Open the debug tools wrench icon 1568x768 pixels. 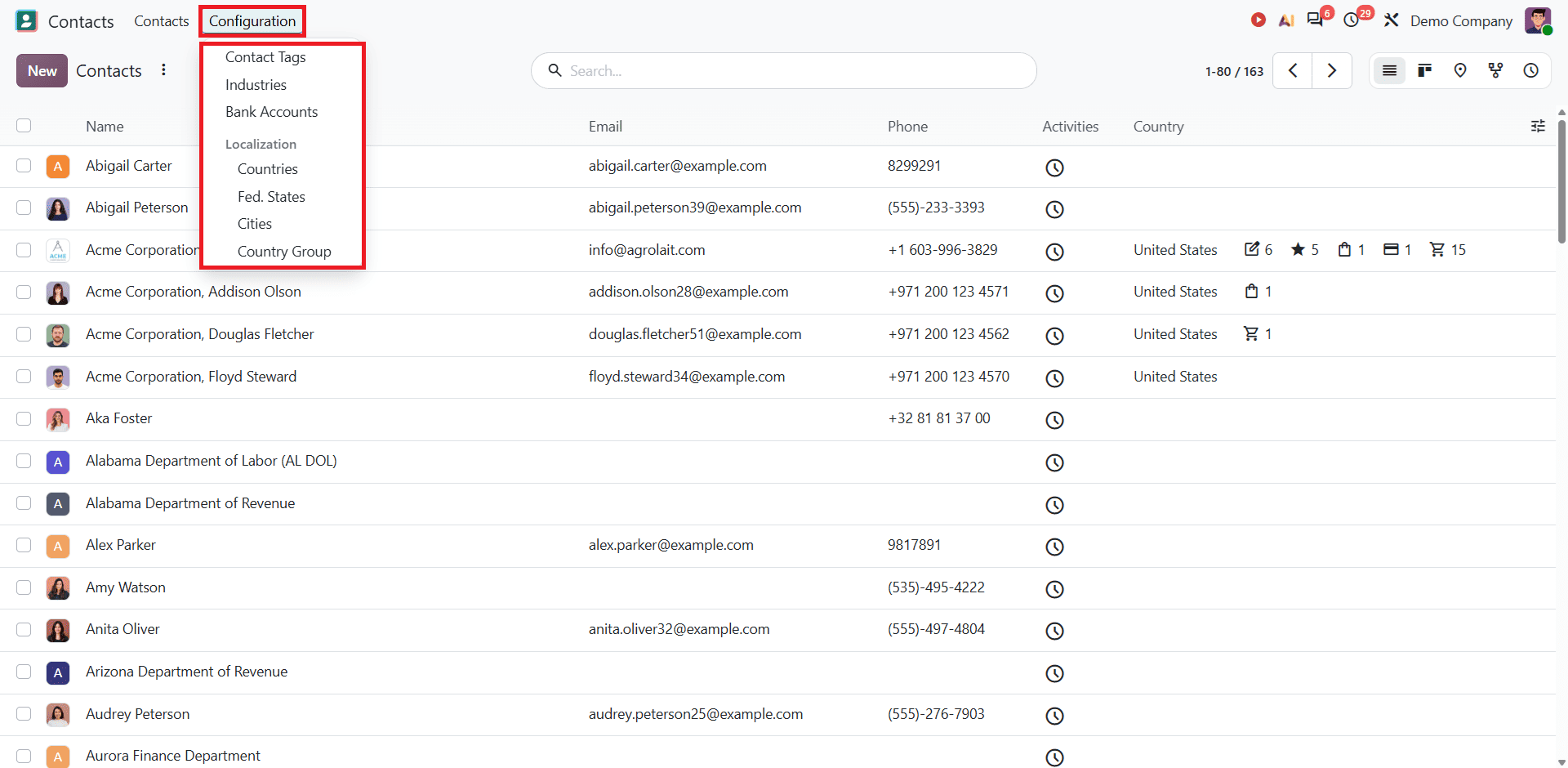1392,20
